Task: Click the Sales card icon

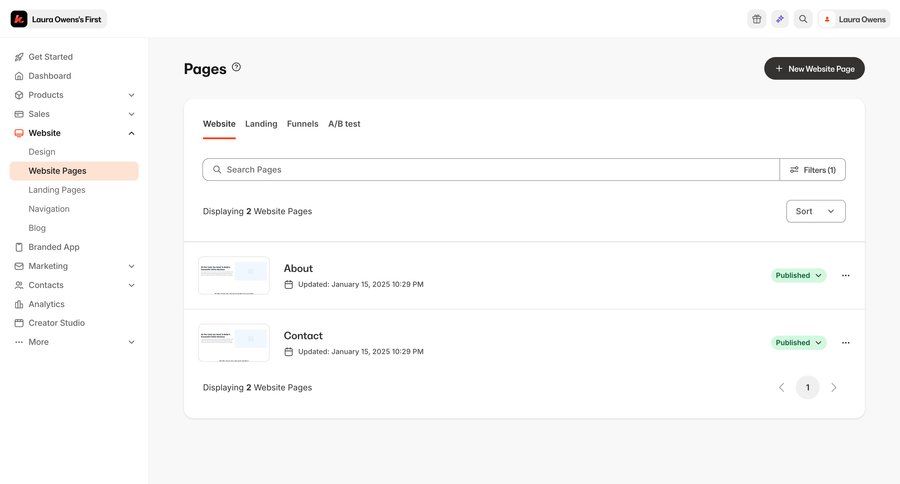Action: pos(19,114)
